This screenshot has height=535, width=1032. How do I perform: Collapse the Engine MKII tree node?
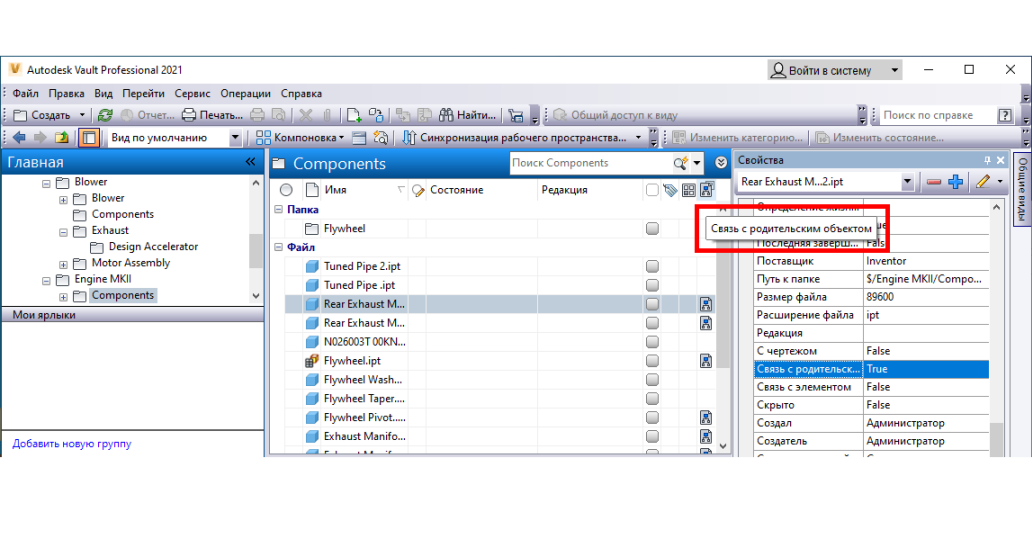[46, 280]
